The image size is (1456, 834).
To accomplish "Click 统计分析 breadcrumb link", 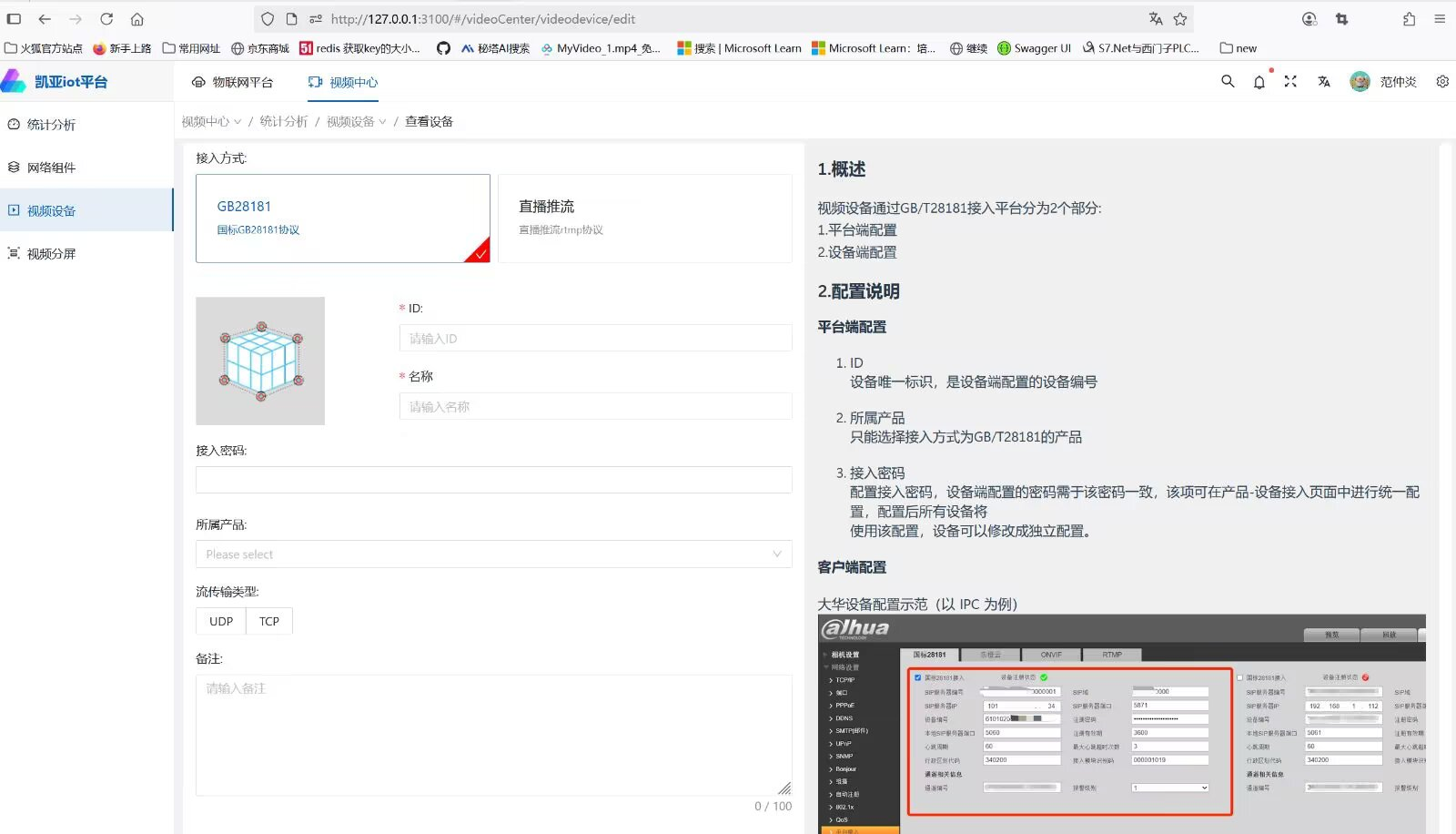I will 283,121.
